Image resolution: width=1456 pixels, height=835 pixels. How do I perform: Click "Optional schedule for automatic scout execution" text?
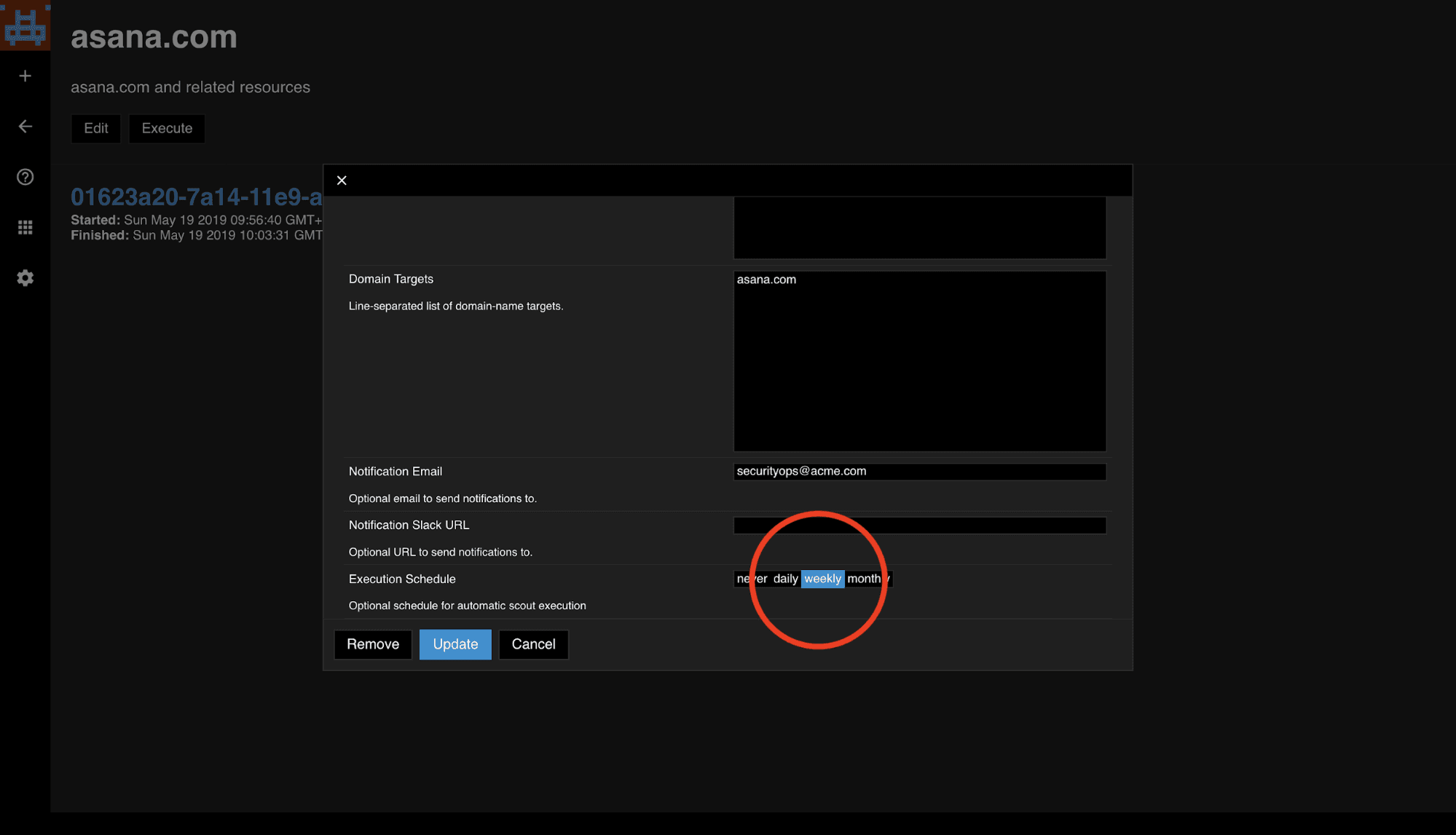pos(468,606)
